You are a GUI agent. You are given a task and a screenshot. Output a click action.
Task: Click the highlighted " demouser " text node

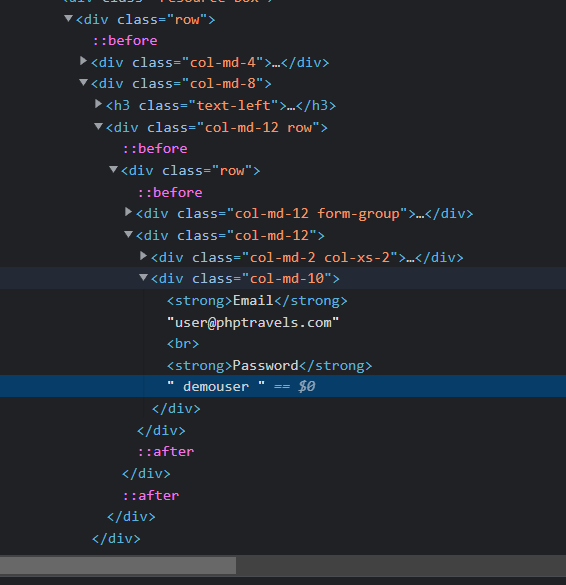click(x=216, y=386)
